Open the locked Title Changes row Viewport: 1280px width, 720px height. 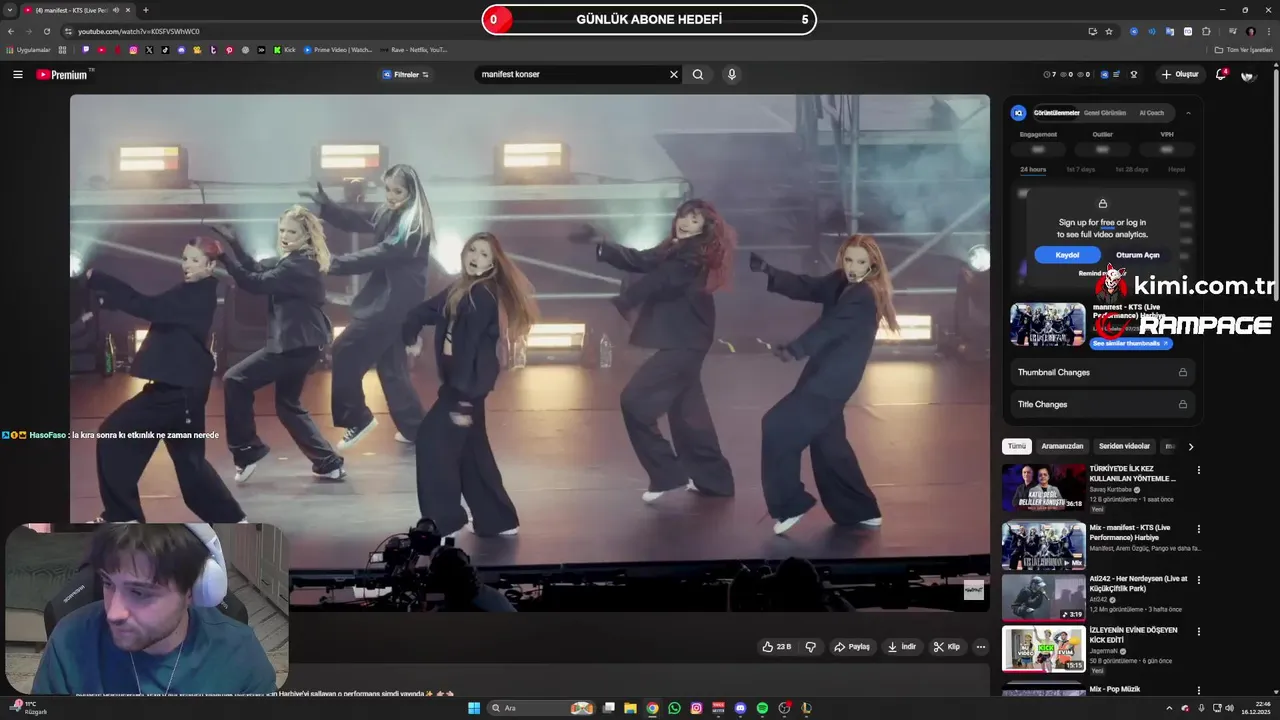coord(1102,404)
